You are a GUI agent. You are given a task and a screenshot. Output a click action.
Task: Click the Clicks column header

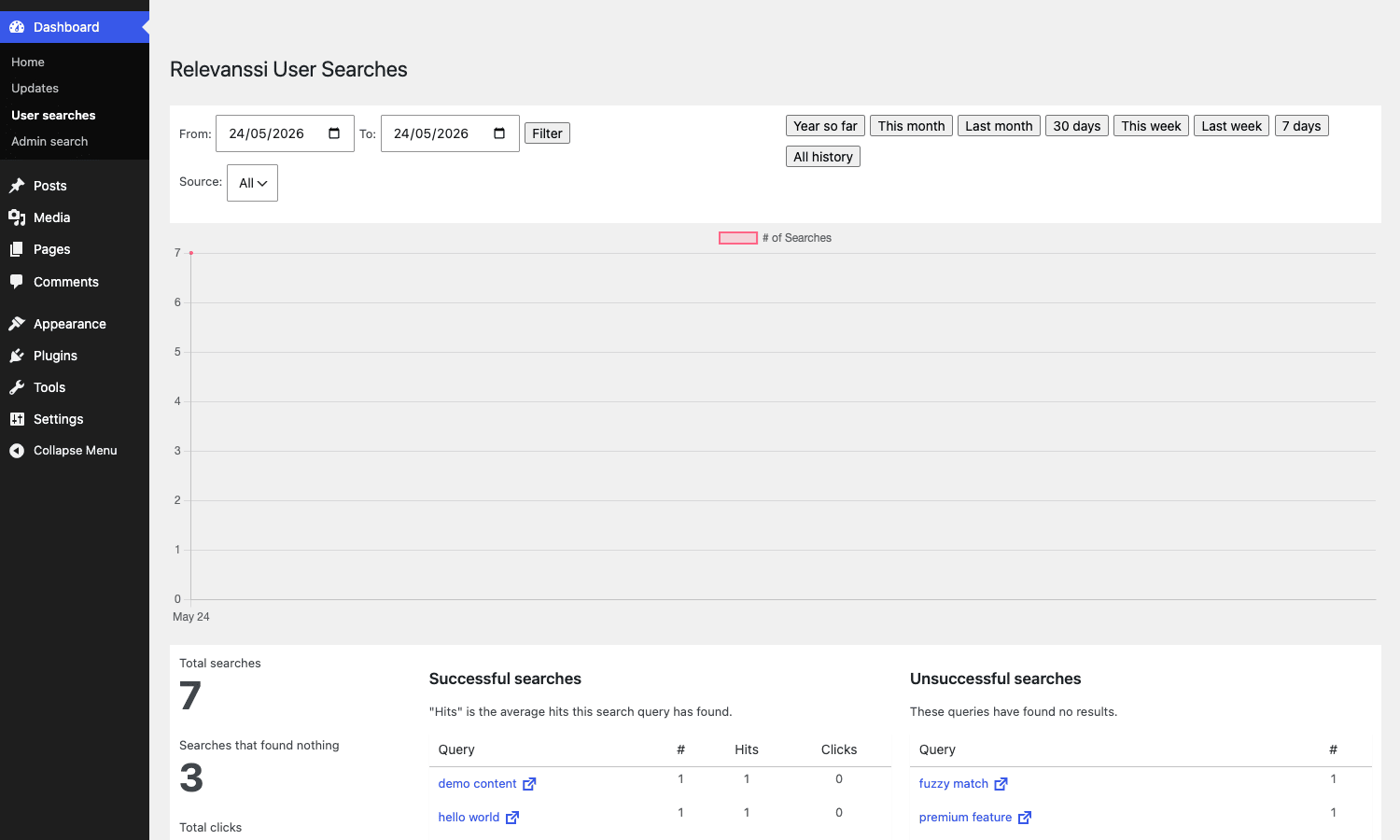point(839,749)
